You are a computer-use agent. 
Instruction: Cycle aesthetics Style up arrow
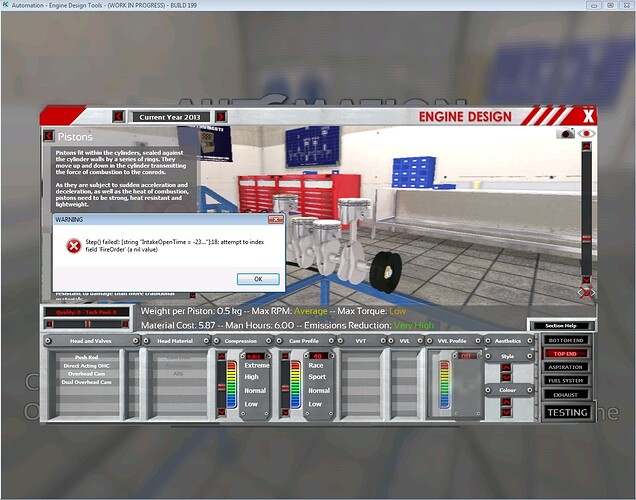pos(506,368)
